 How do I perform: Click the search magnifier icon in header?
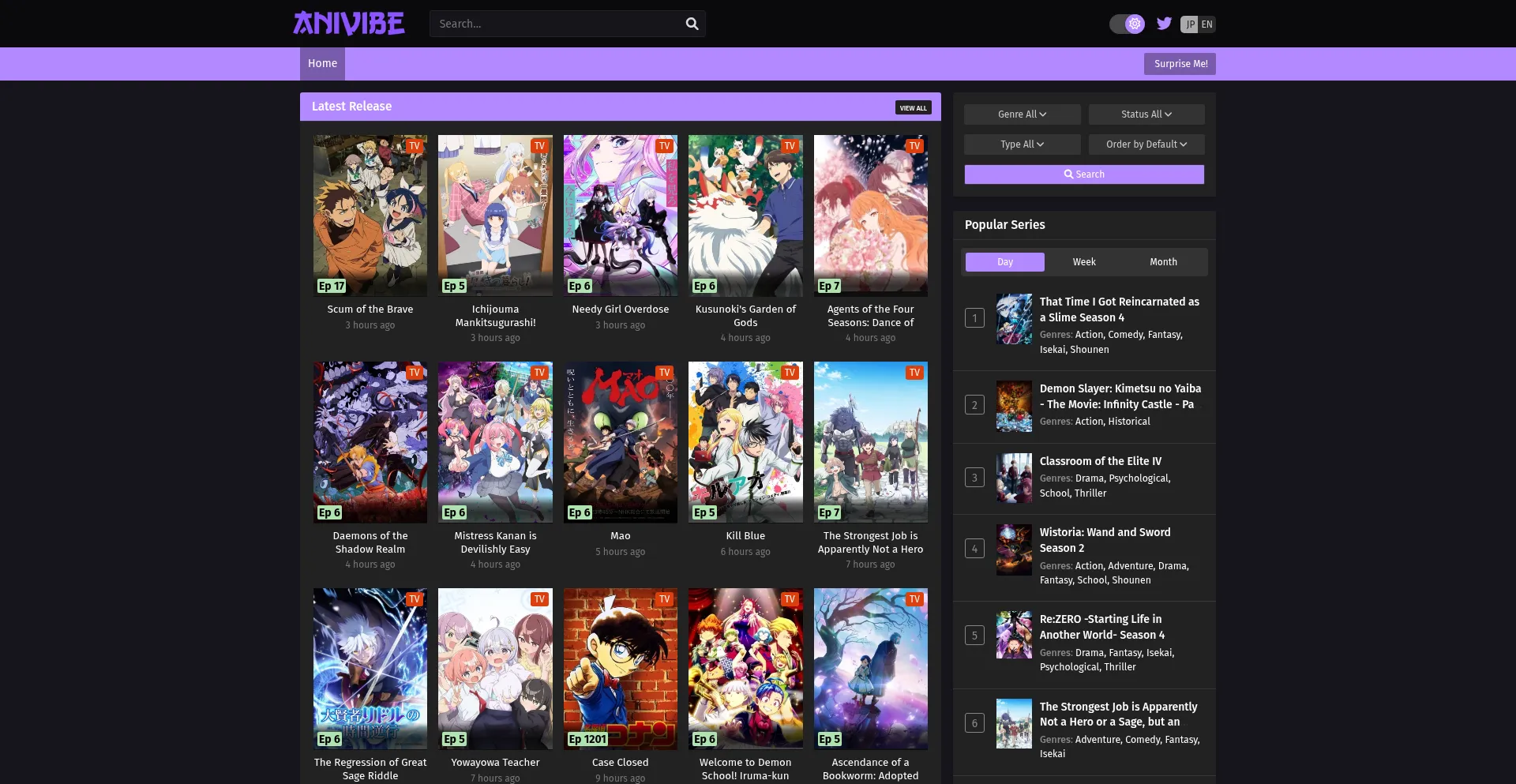[x=692, y=24]
